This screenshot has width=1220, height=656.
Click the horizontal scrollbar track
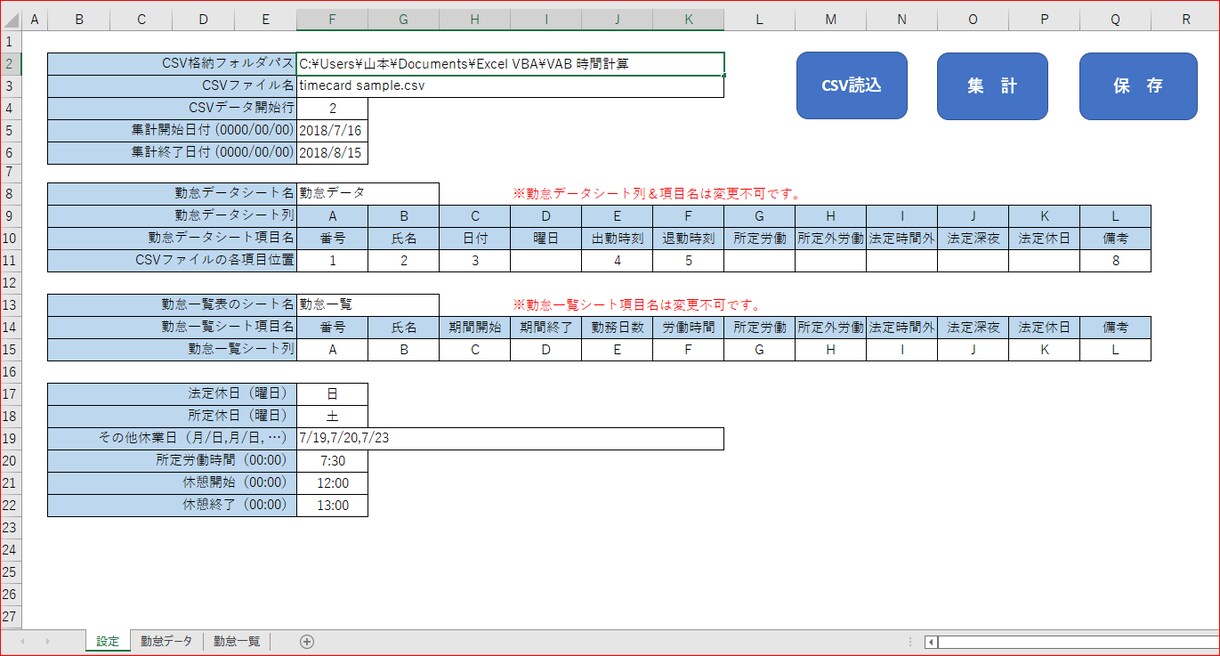click(1080, 642)
